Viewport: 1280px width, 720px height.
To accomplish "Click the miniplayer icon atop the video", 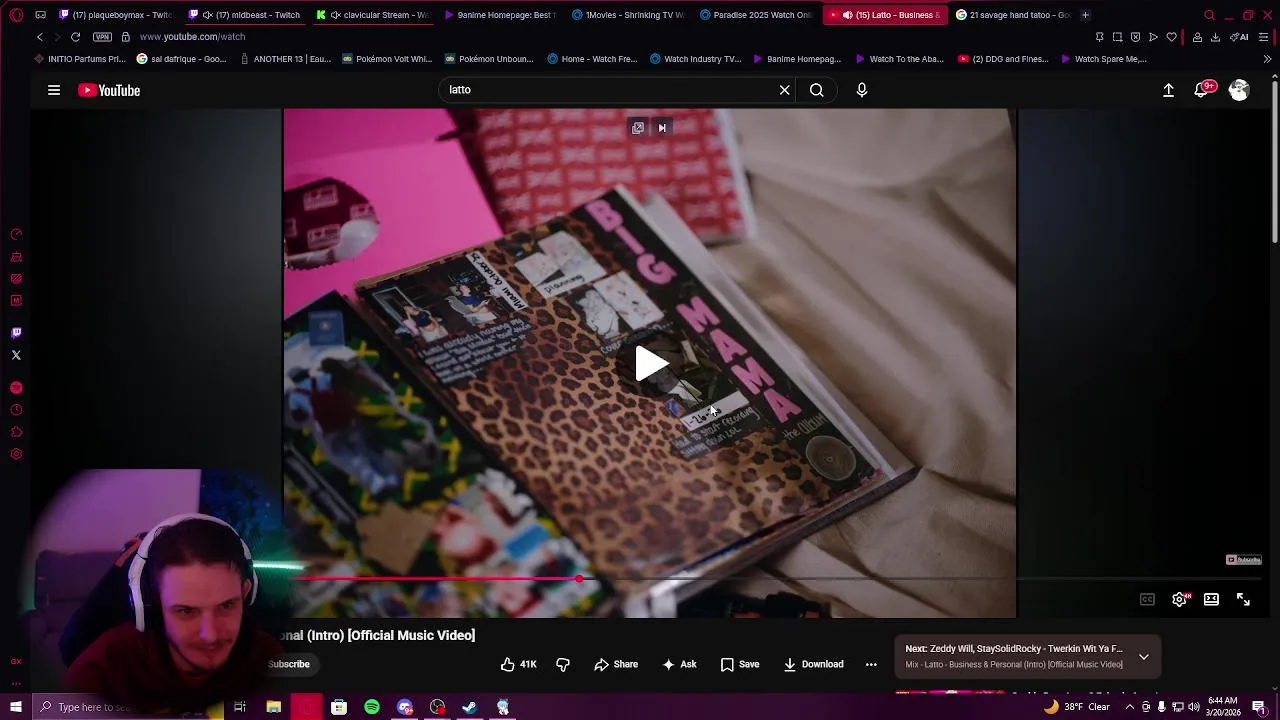I will (x=638, y=128).
